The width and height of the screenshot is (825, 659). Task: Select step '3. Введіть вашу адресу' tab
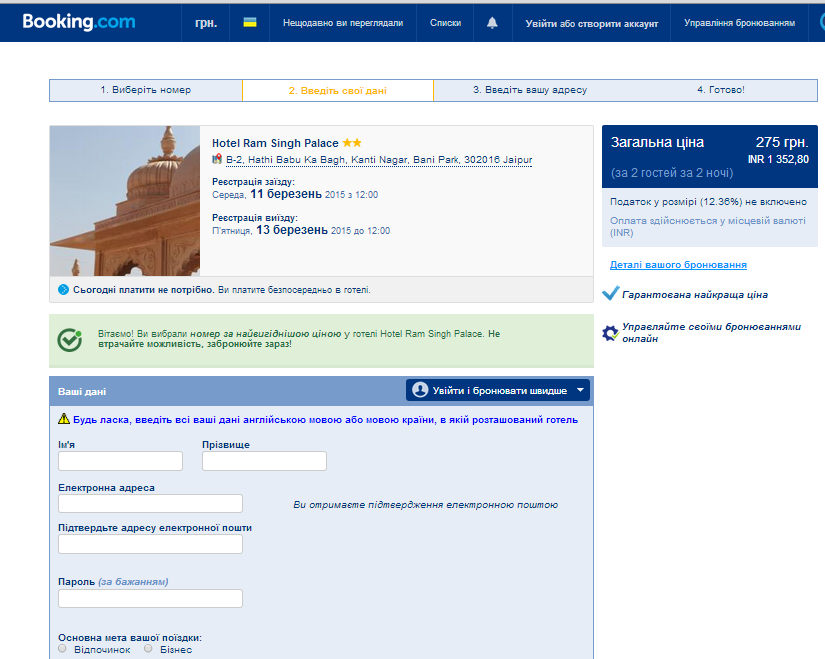[530, 90]
